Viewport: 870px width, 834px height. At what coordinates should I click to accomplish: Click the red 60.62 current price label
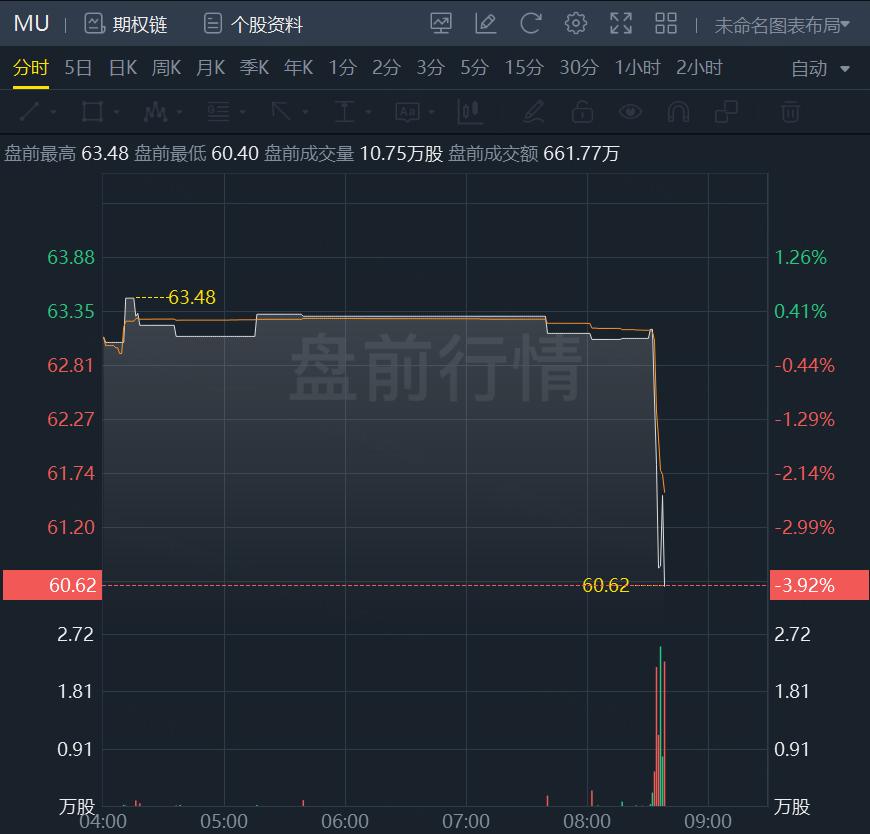click(53, 585)
